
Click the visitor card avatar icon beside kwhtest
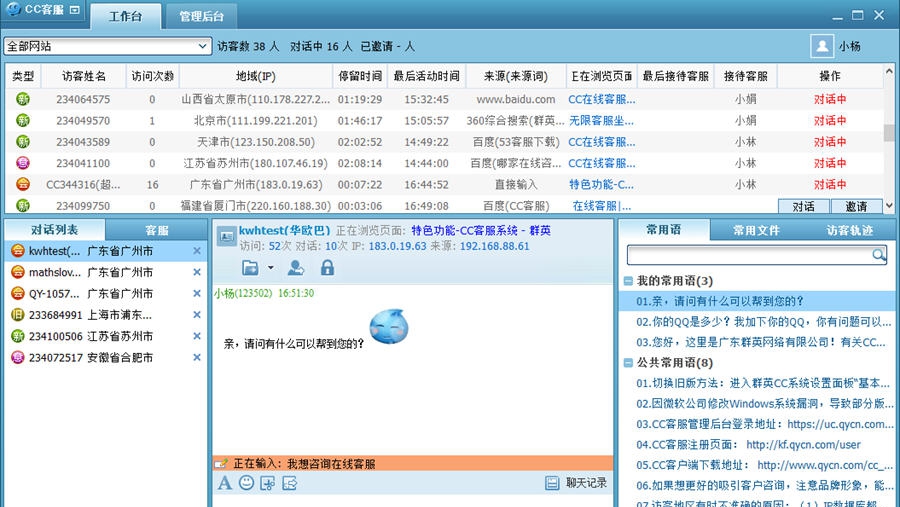pos(226,236)
